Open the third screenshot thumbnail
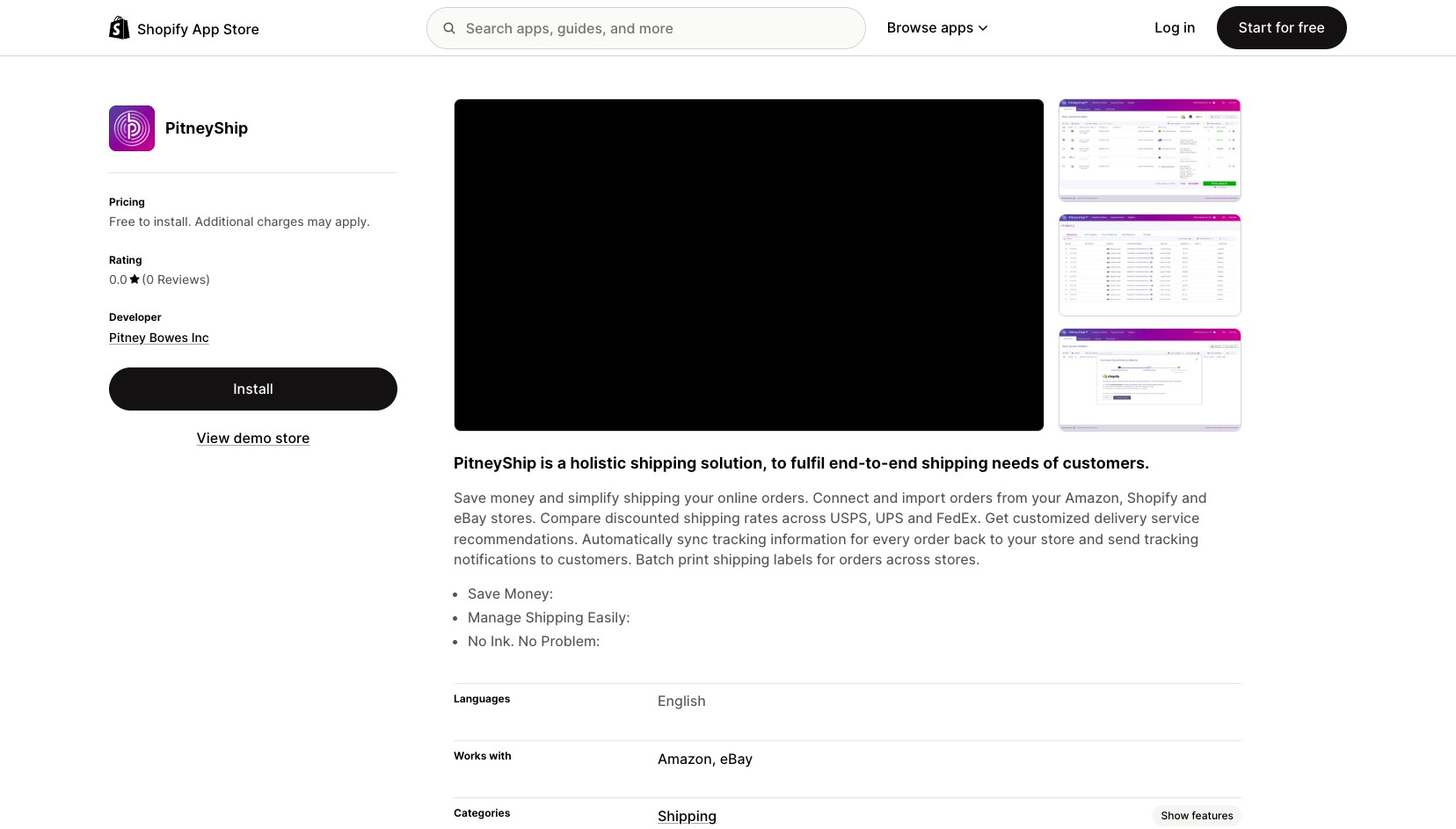 [1150, 380]
